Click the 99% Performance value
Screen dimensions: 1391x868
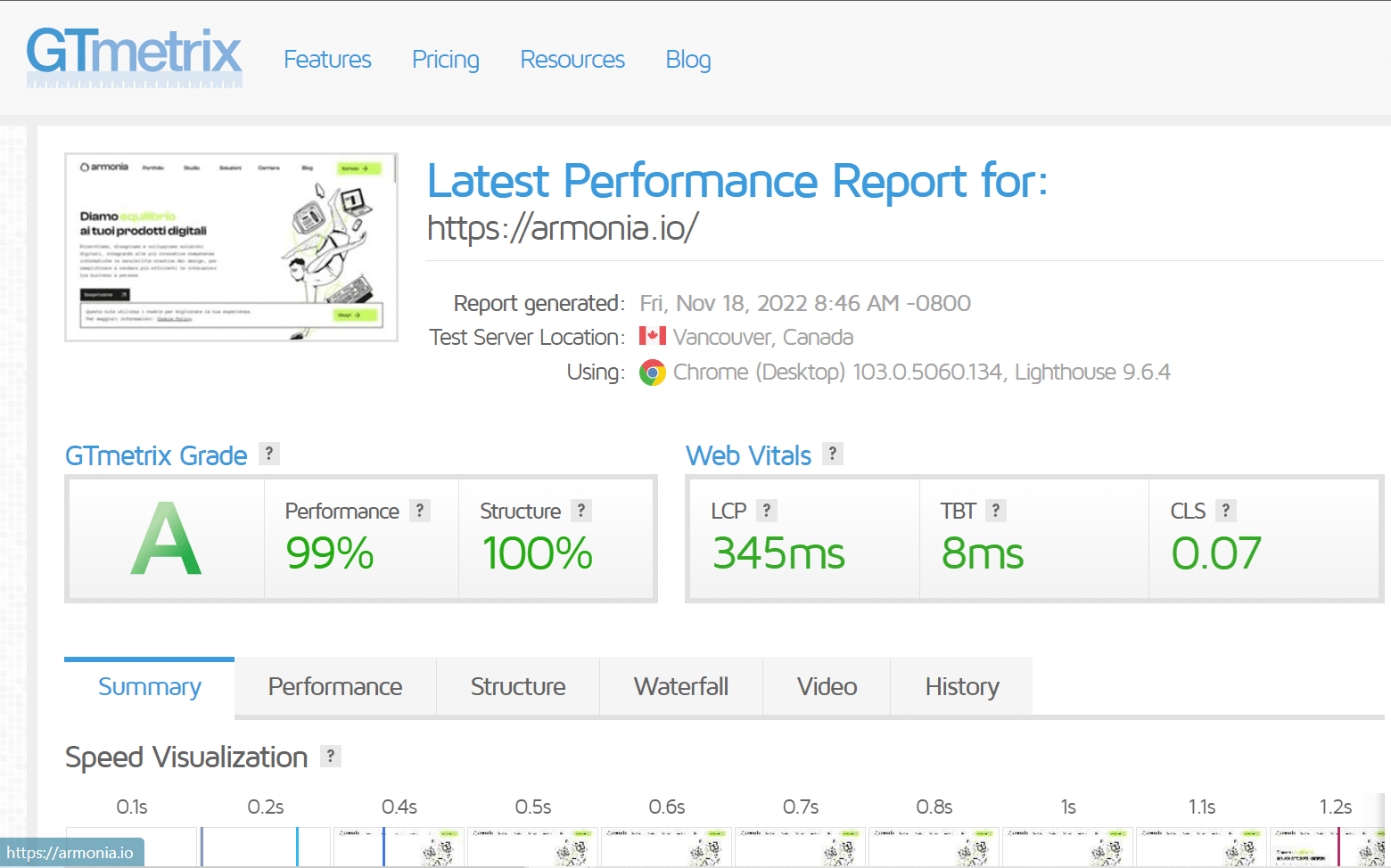coord(330,553)
